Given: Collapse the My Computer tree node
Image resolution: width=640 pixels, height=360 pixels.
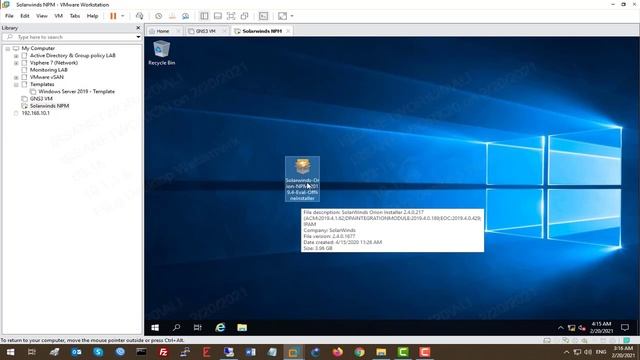Looking at the screenshot, I should click(8, 48).
